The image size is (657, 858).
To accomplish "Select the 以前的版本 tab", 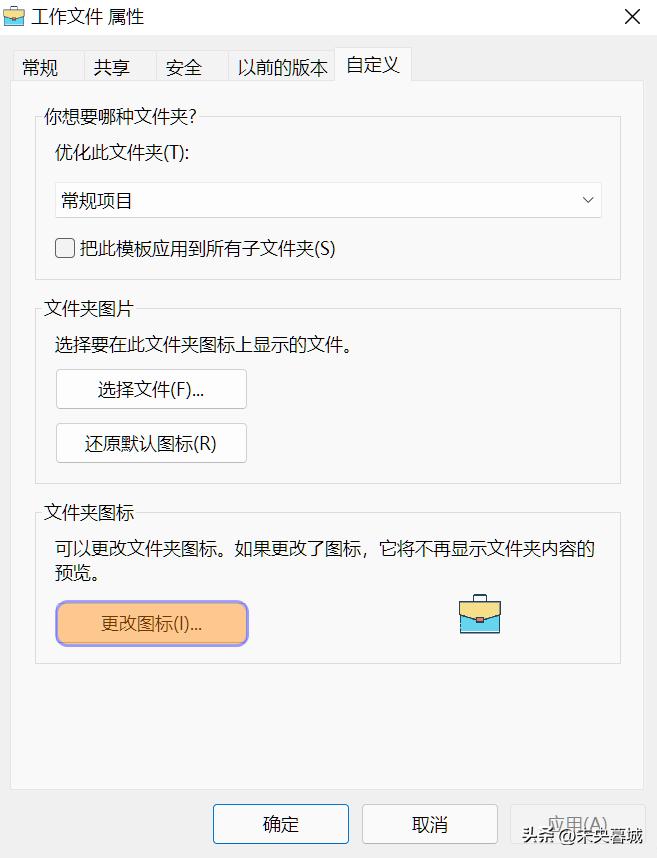I will point(285,67).
